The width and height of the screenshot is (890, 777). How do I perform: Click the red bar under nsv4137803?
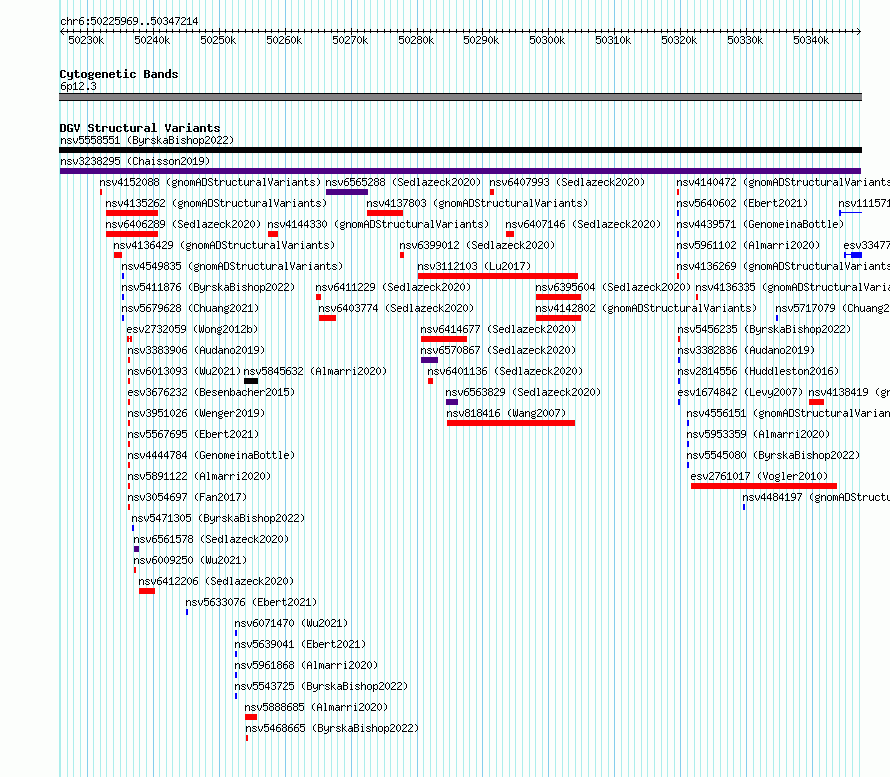click(385, 213)
